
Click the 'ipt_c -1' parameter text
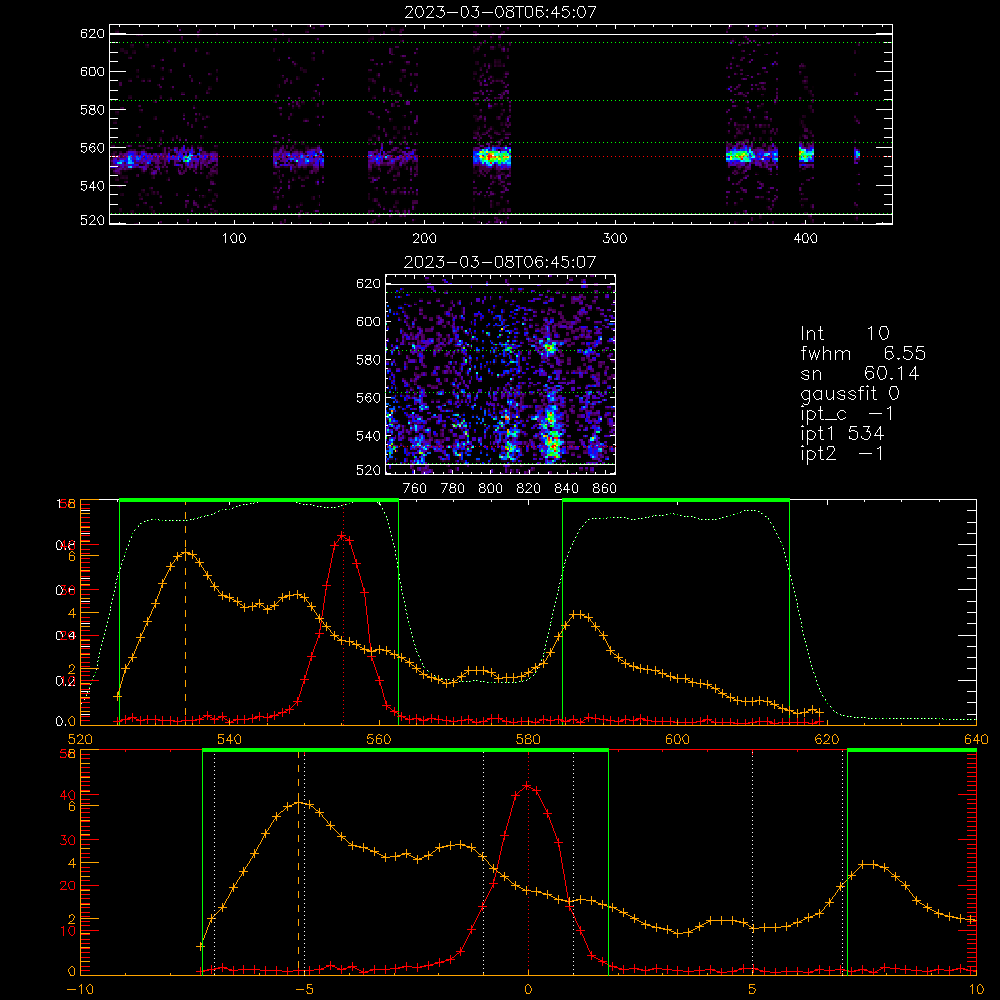click(x=847, y=414)
